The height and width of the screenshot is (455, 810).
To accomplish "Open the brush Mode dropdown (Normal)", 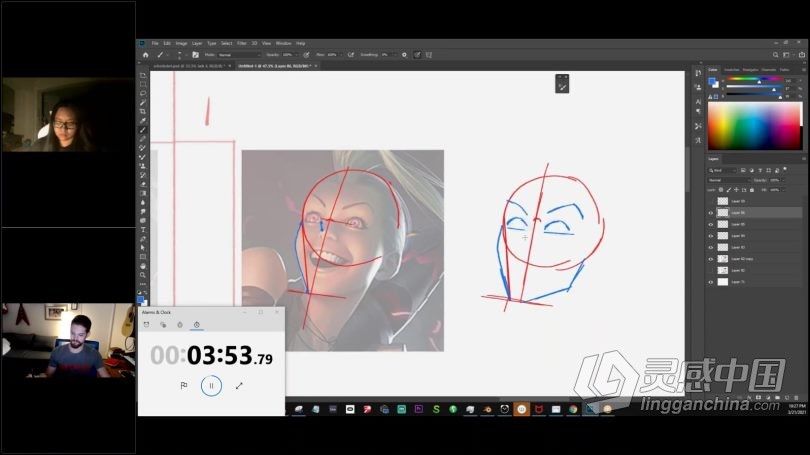I will point(239,55).
